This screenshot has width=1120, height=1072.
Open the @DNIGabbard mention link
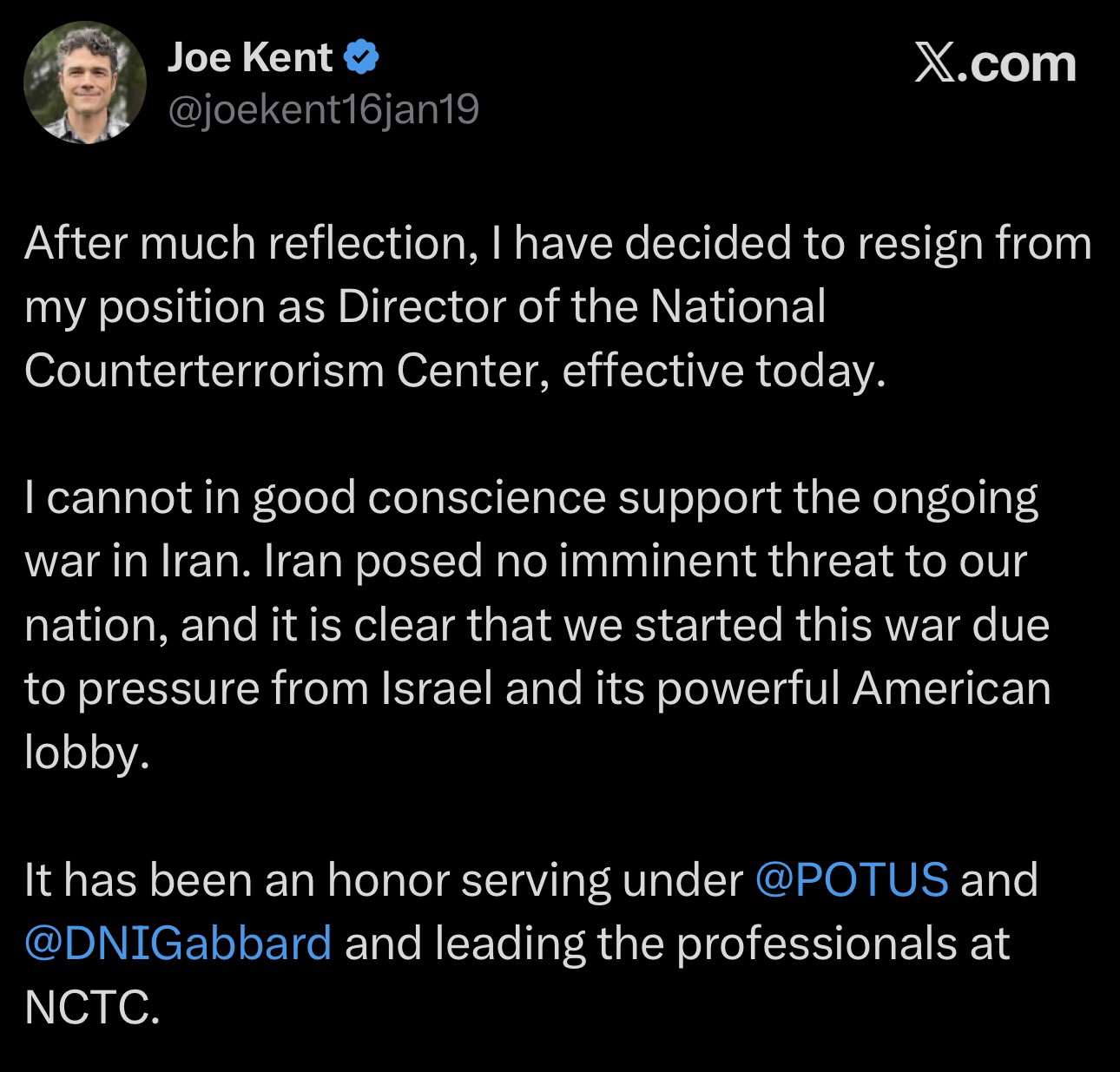[x=178, y=943]
